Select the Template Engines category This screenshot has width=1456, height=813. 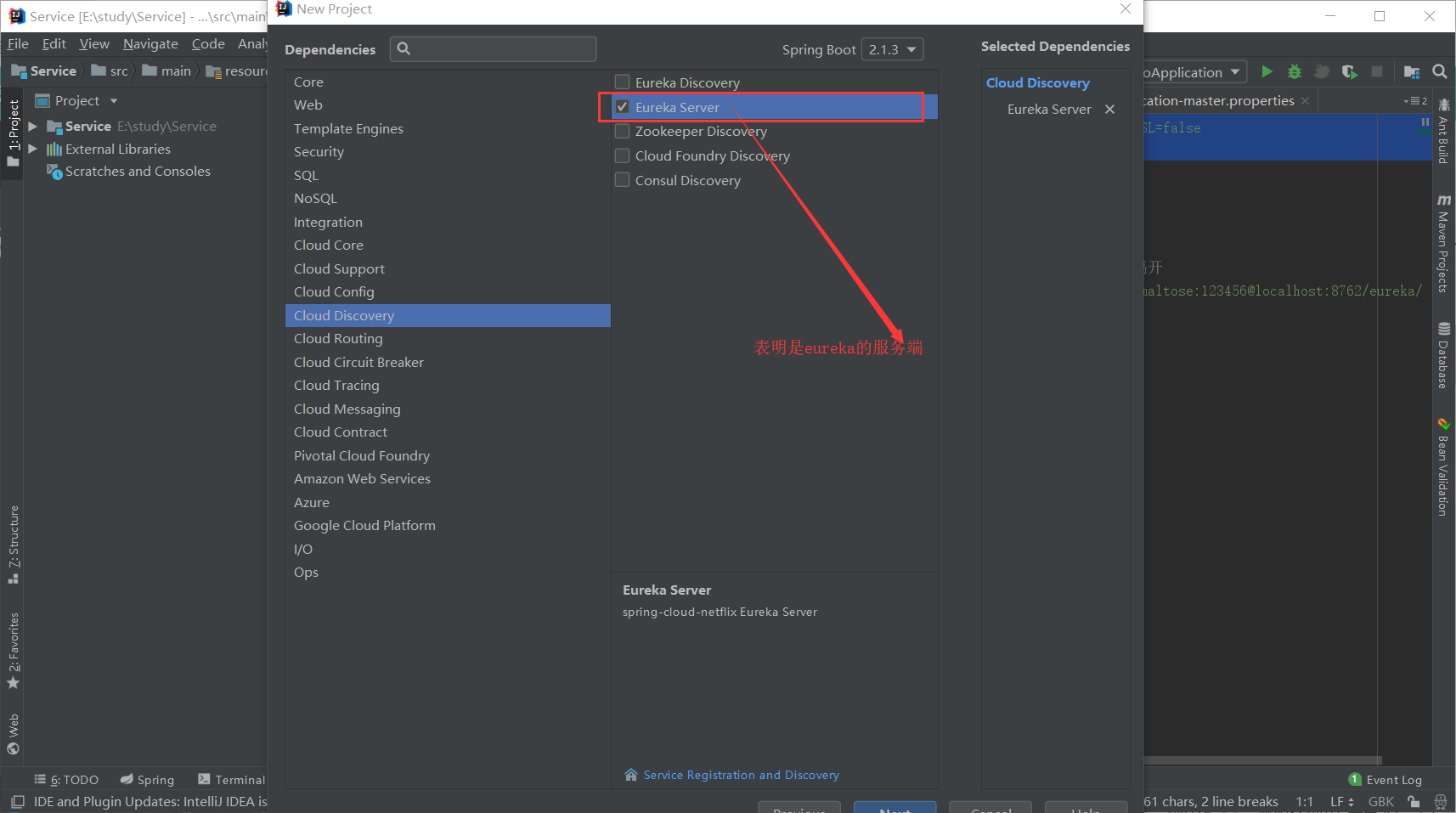[448, 129]
